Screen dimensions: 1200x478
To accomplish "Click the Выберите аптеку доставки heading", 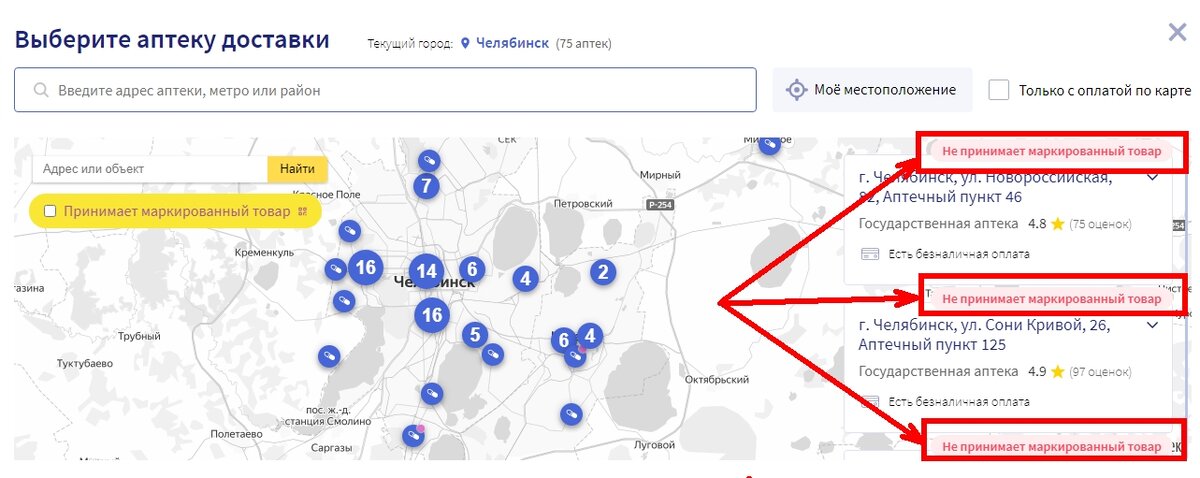I will point(172,40).
